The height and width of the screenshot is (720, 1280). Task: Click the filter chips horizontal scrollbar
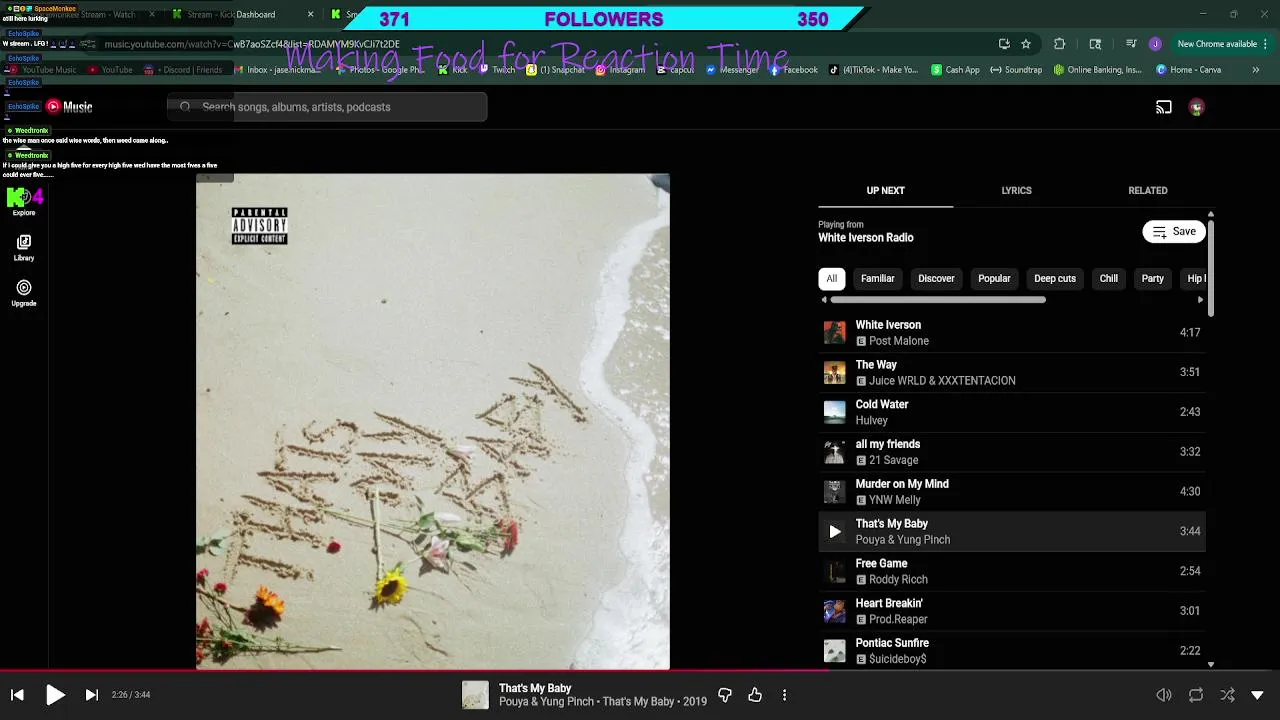[938, 300]
